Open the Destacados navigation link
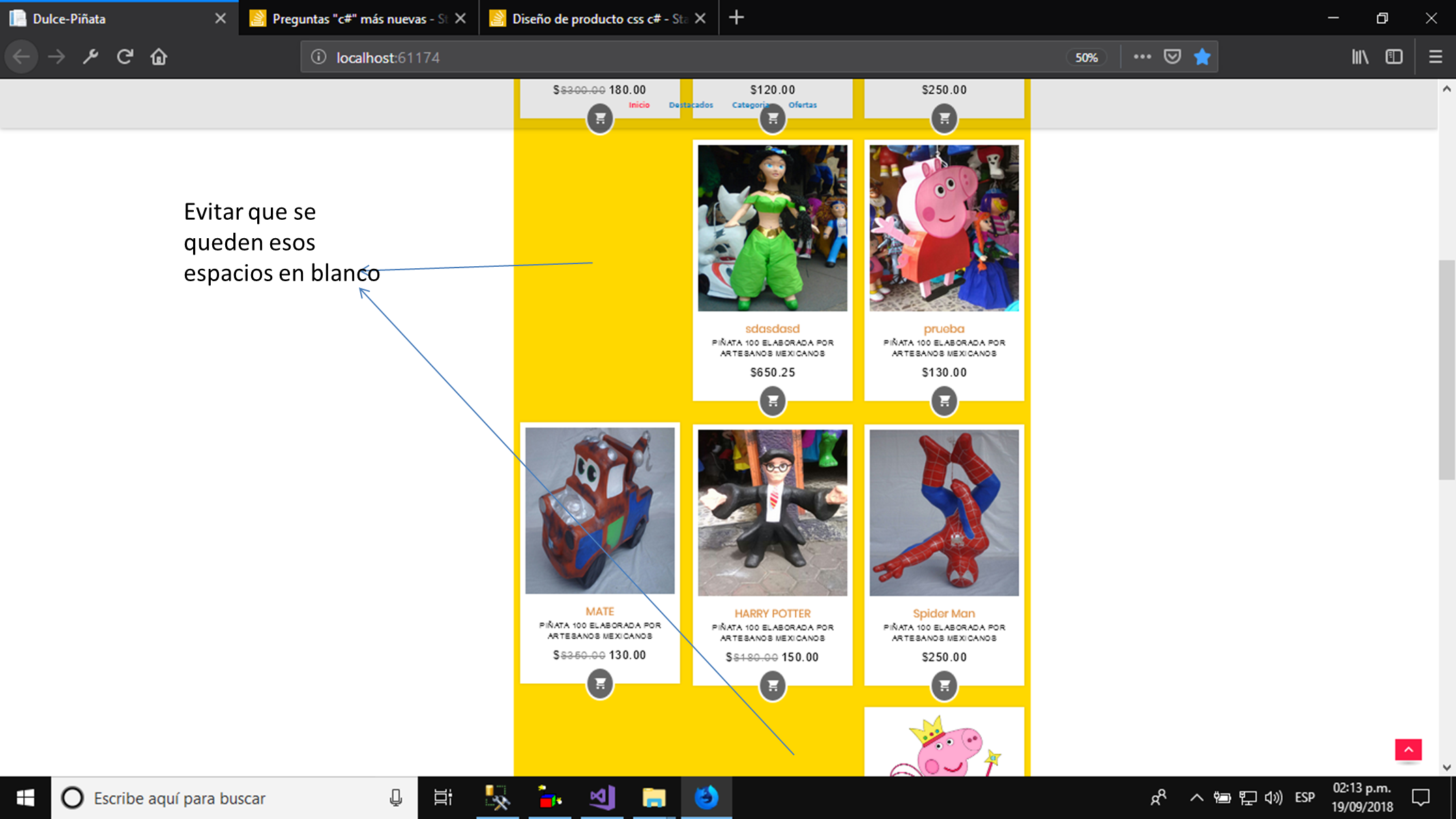This screenshot has height=819, width=1456. click(x=690, y=105)
